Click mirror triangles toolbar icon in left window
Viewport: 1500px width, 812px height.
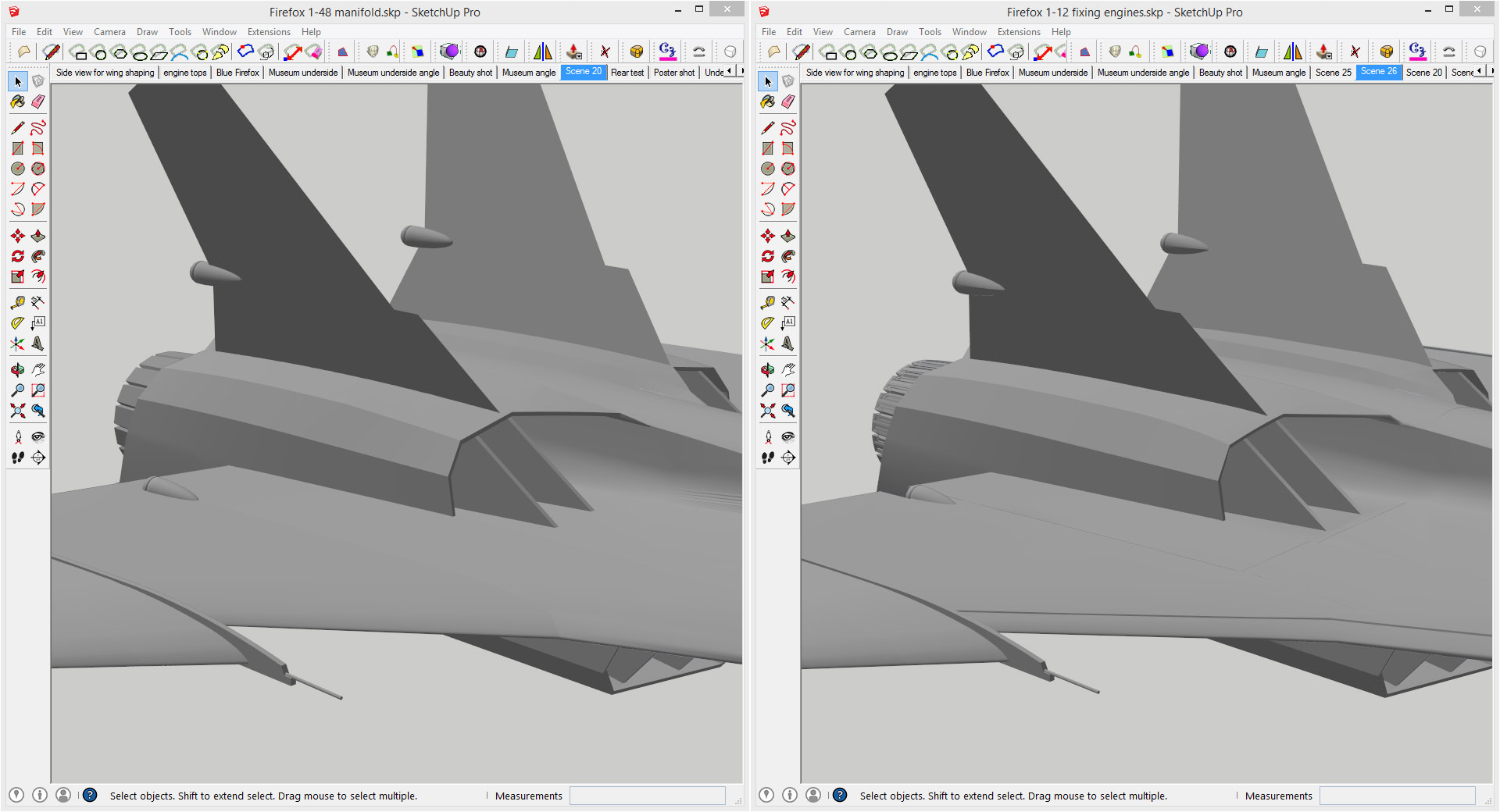tap(543, 52)
